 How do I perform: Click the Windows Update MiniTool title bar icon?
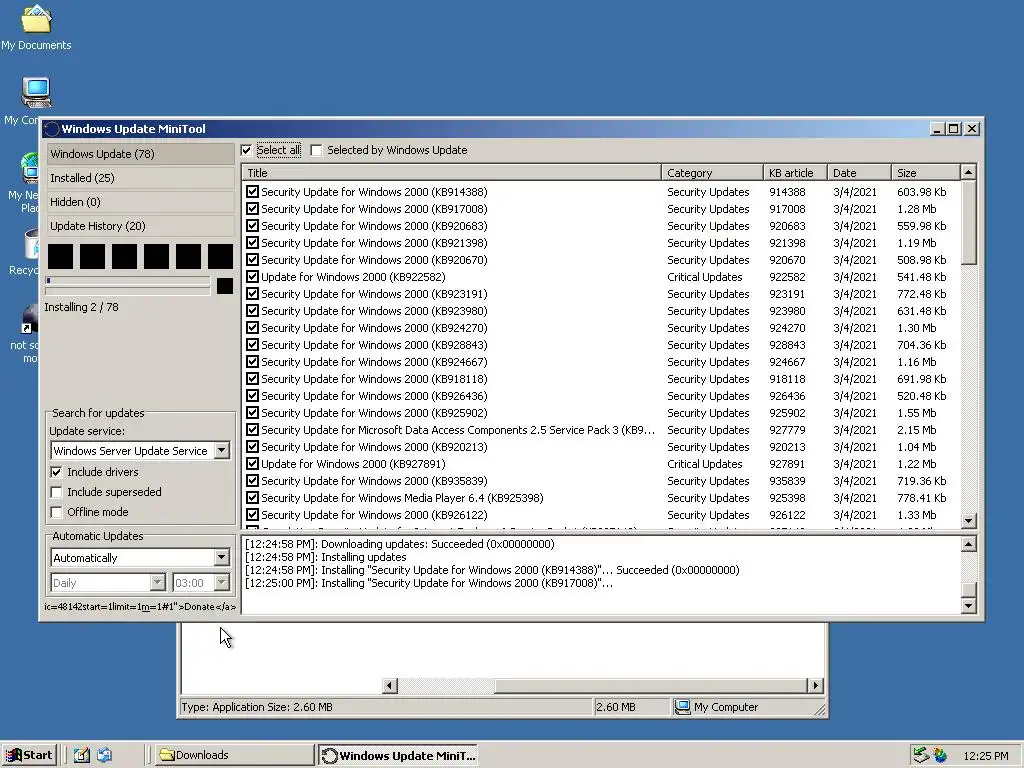52,129
